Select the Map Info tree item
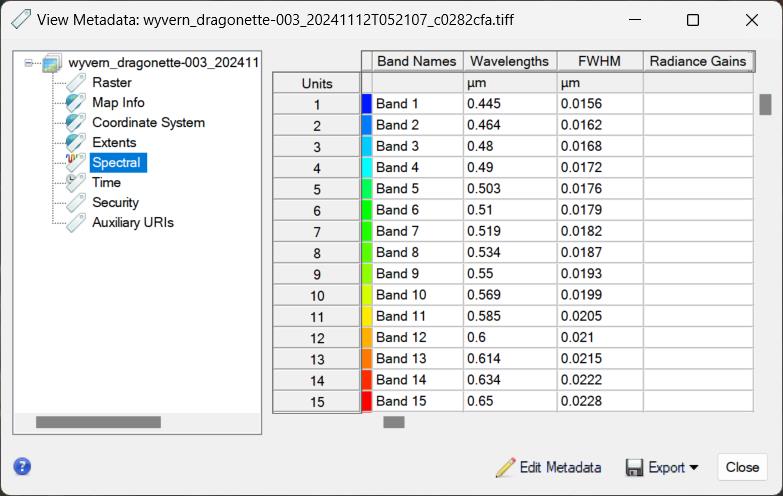The image size is (783, 496). (x=118, y=102)
